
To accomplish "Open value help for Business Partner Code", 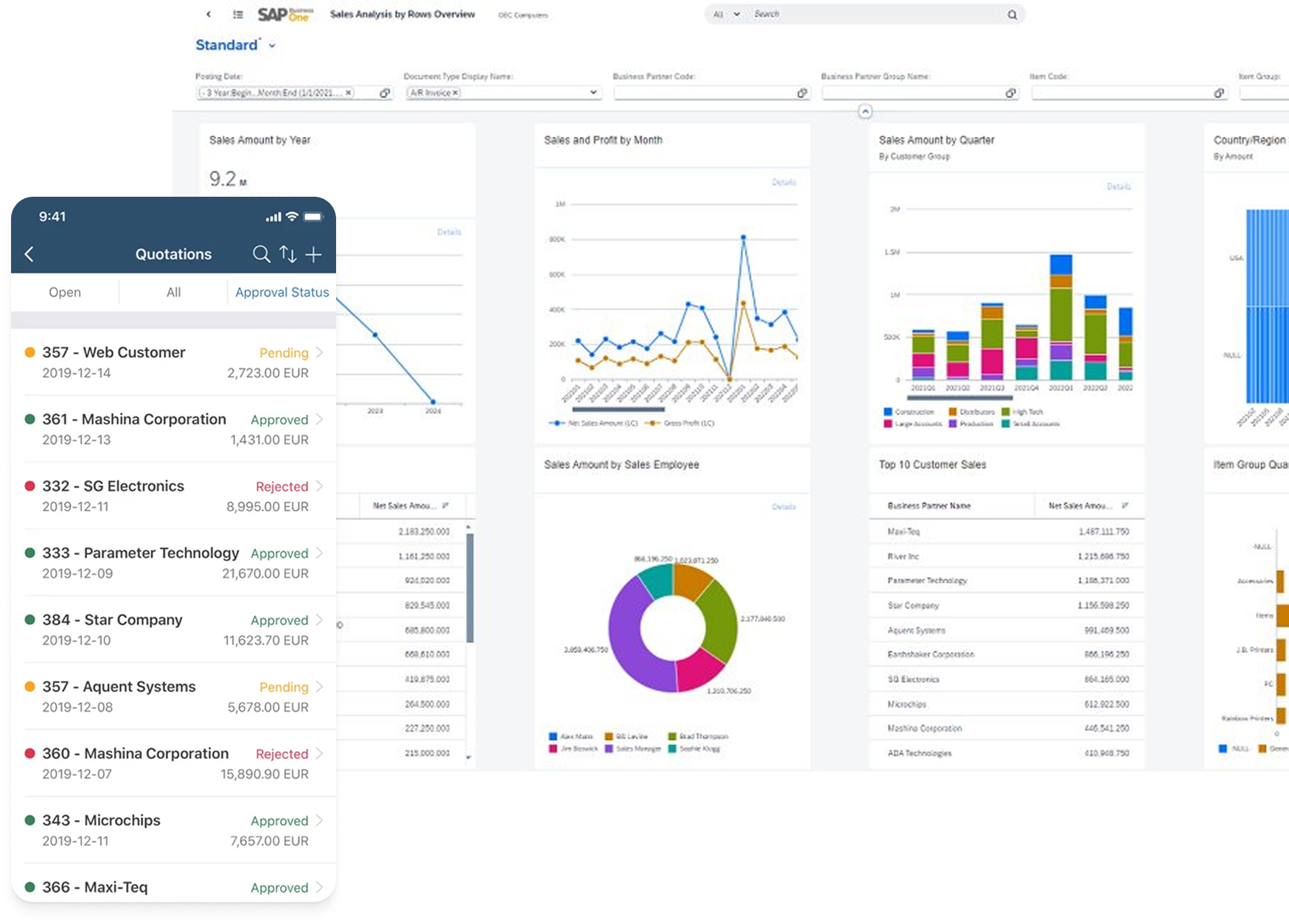I will click(x=802, y=93).
